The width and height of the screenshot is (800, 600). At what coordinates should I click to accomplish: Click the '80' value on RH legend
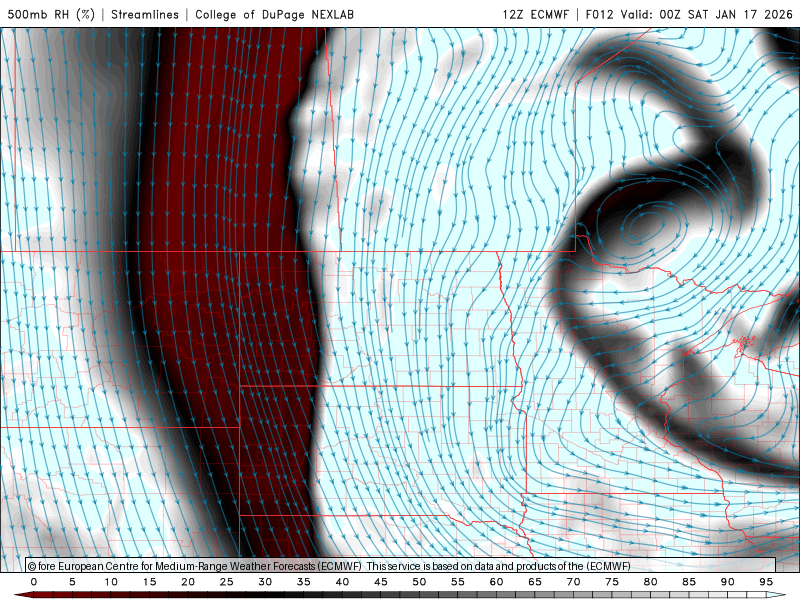pyautogui.click(x=651, y=582)
